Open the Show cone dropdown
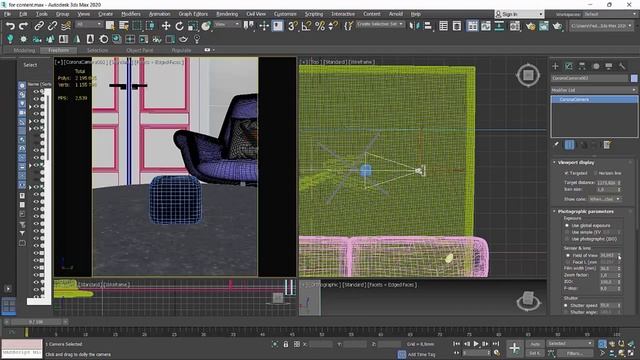Screen dimensions: 640x360 tap(604, 199)
